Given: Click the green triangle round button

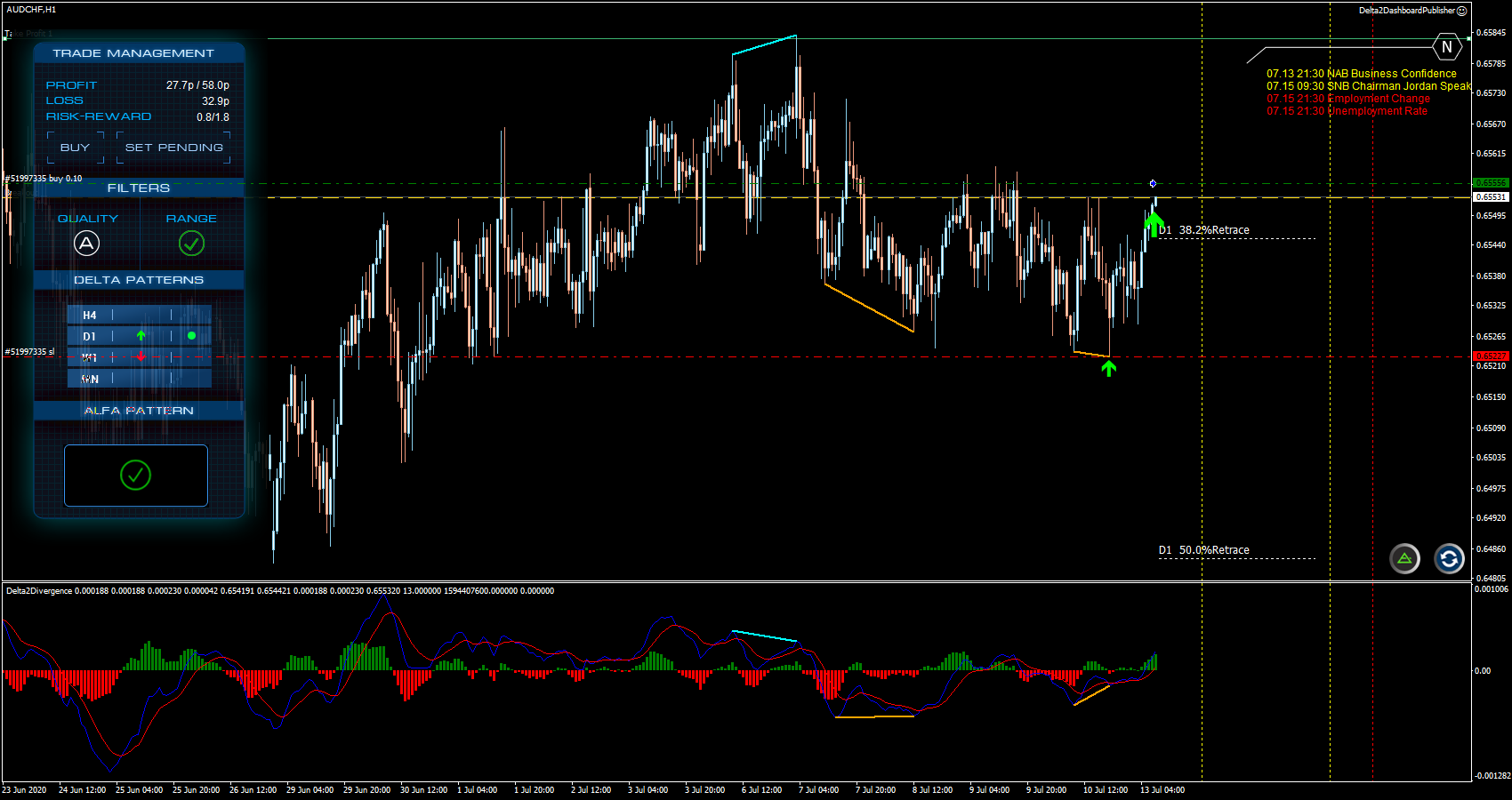Looking at the screenshot, I should [x=1404, y=559].
